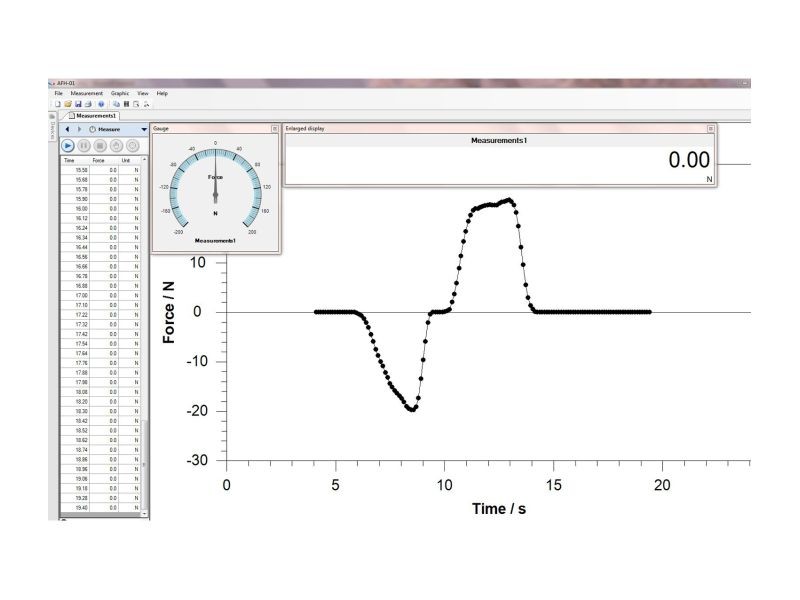Click the New file toolbar icon
Screen dimensions: 800x600
58,103
